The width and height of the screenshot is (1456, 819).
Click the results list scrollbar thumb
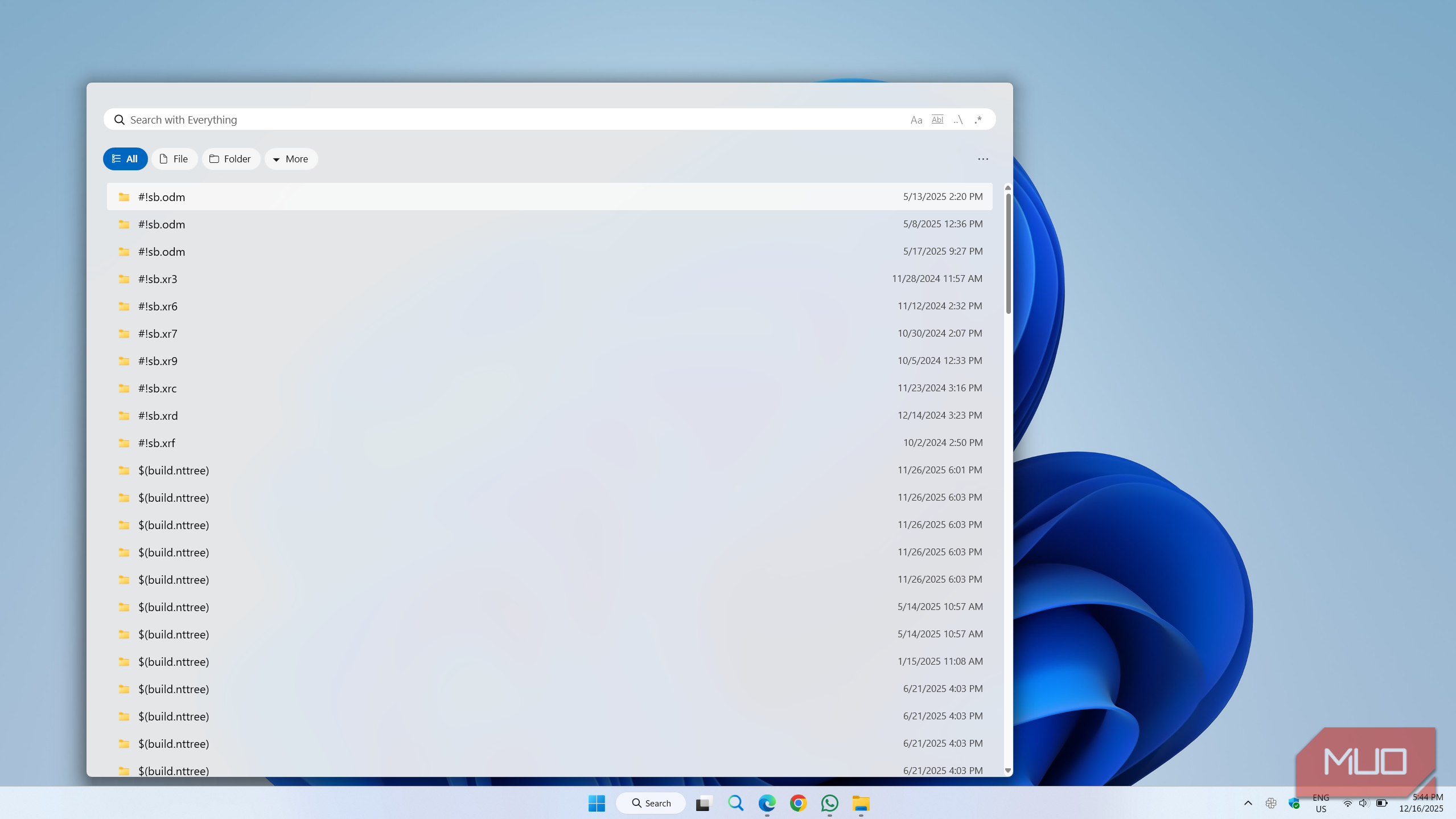[x=1008, y=253]
